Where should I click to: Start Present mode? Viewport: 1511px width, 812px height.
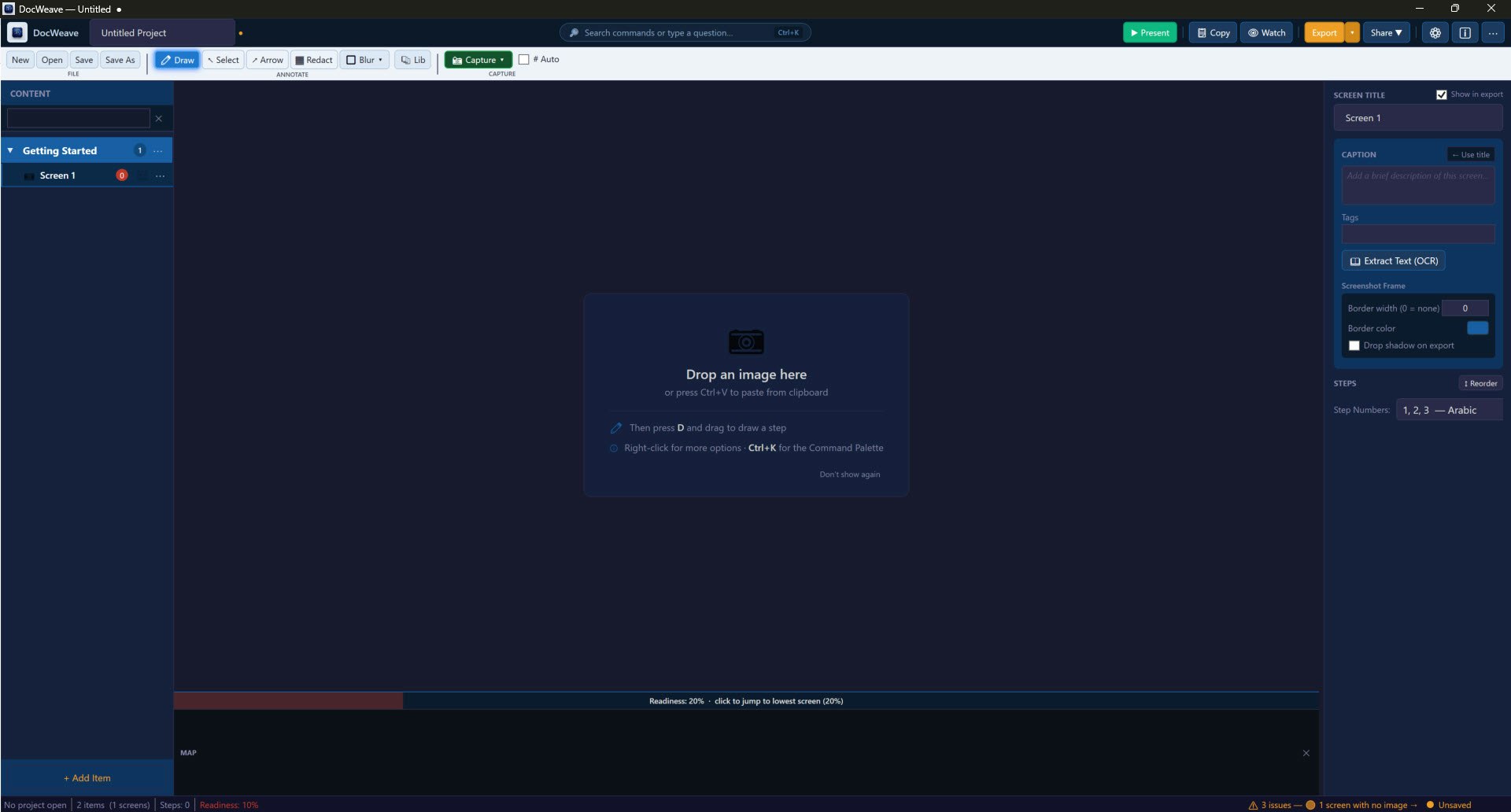[x=1150, y=32]
